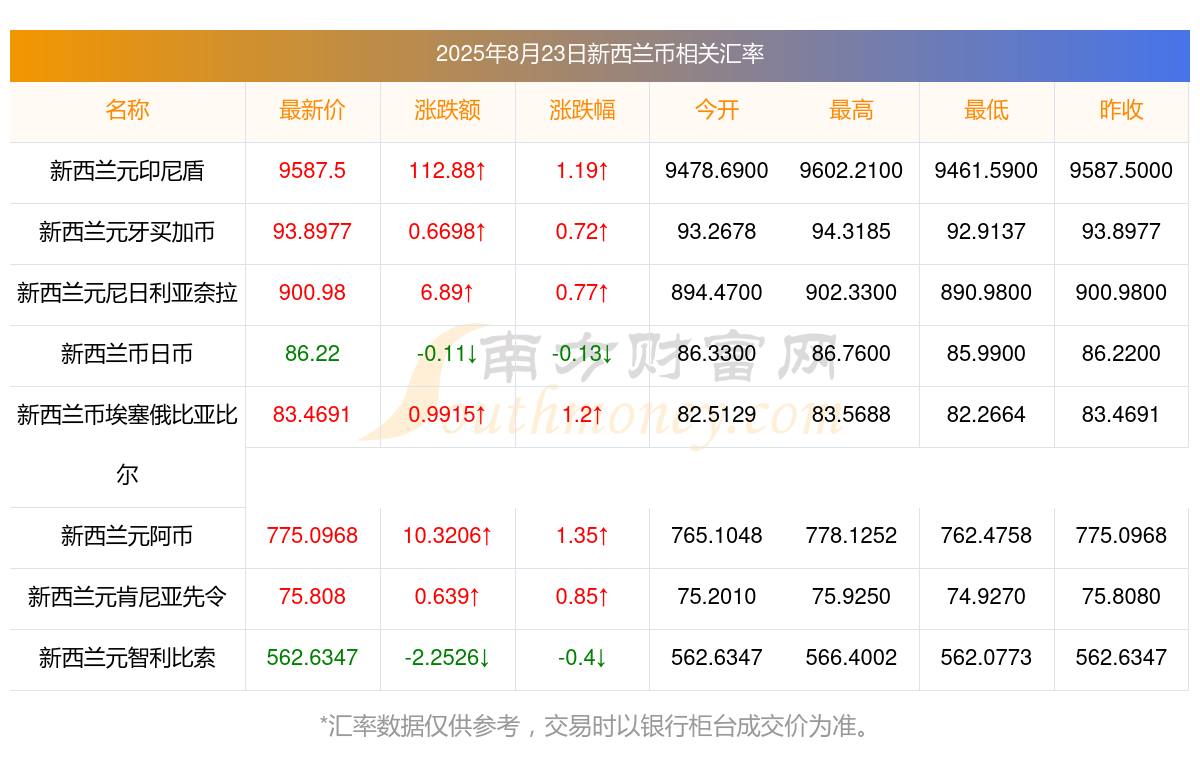Click the change percent 1.35↑
Image resolution: width=1200 pixels, height=757 pixels.
(x=582, y=537)
